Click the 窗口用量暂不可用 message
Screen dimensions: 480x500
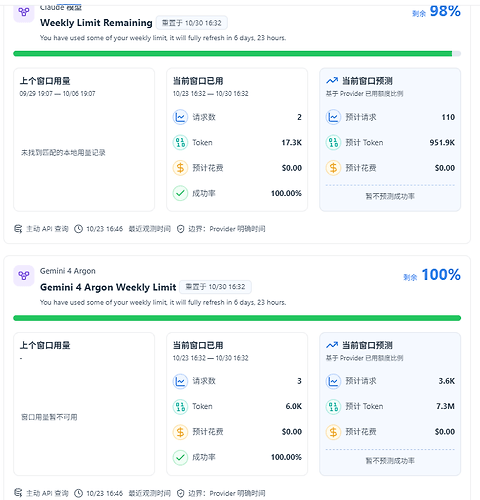49,417
